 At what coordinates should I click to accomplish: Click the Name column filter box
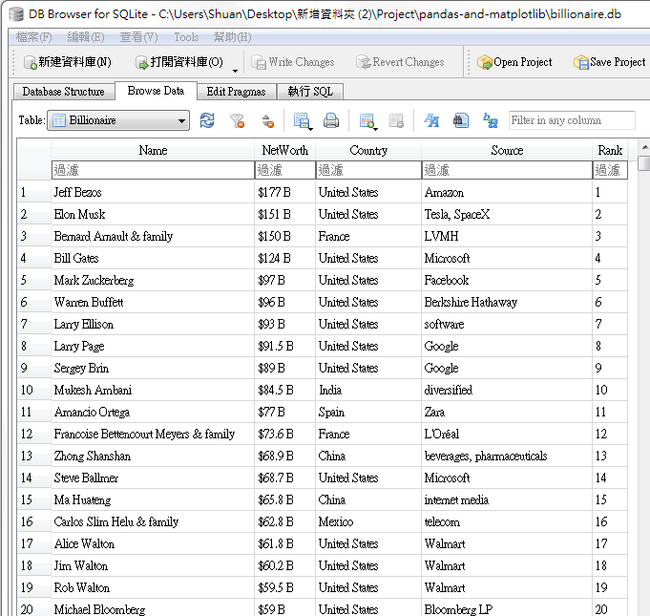click(x=152, y=171)
